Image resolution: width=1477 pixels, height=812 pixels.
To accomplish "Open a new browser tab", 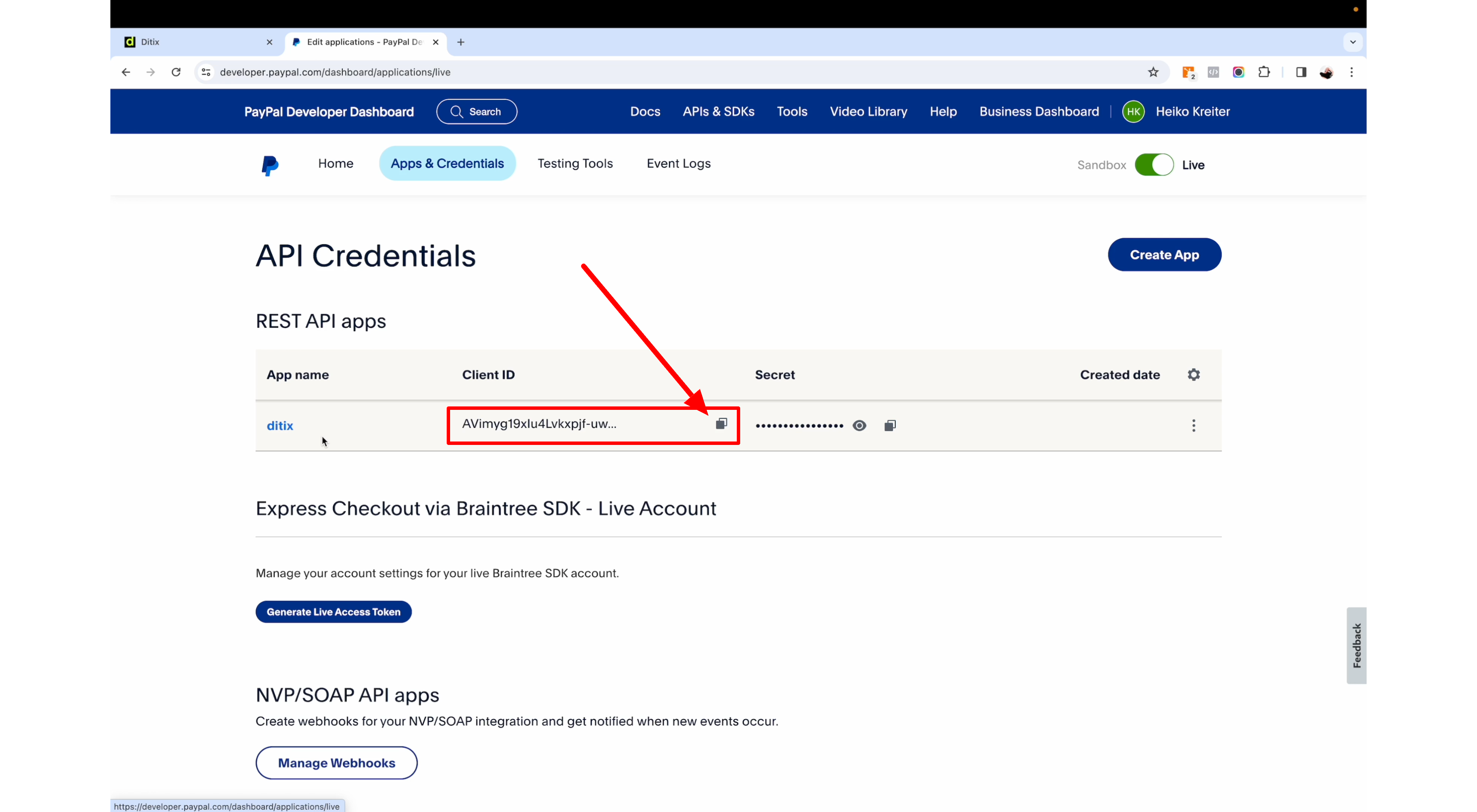I will click(x=460, y=42).
